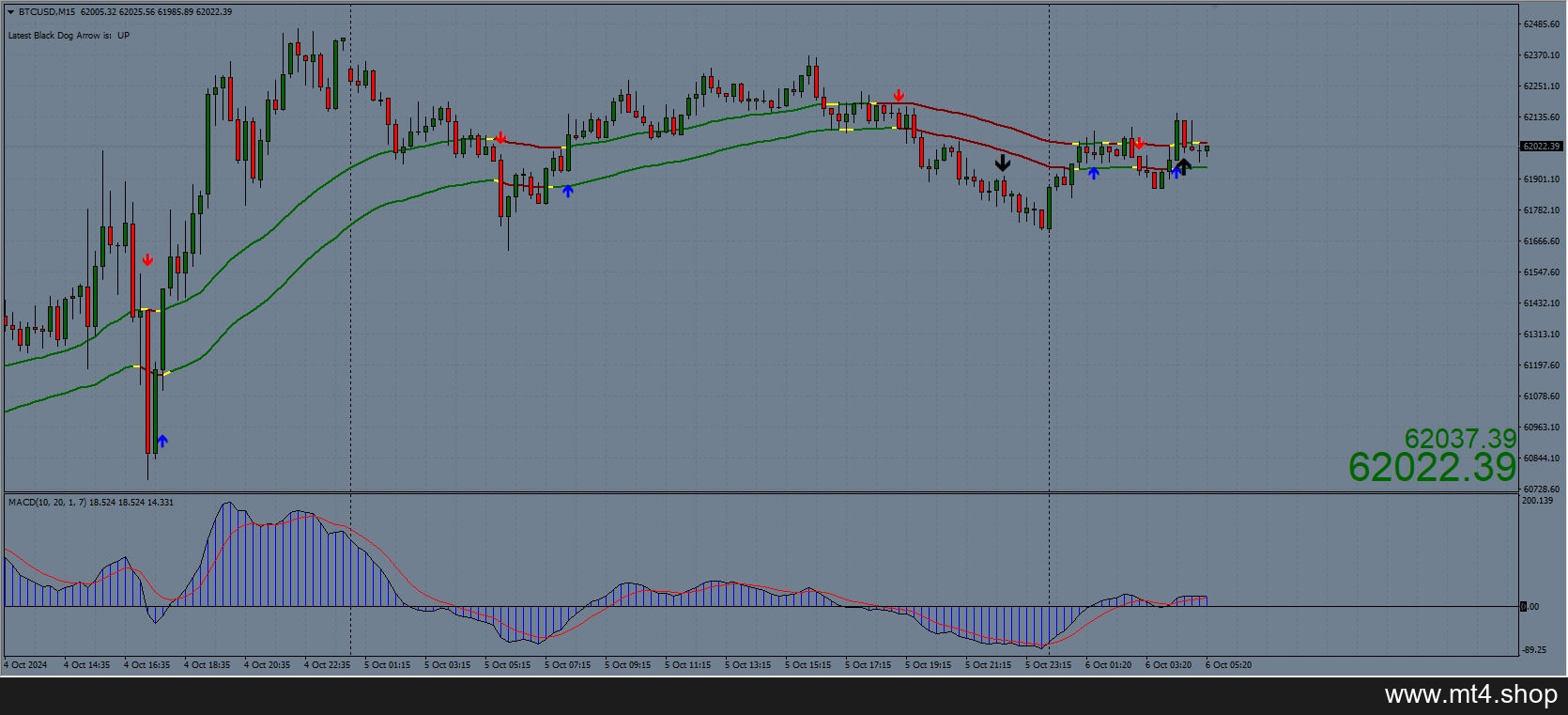Viewport: 1568px width, 715px height.
Task: Select the black down arrow on the chart
Action: (x=1003, y=163)
